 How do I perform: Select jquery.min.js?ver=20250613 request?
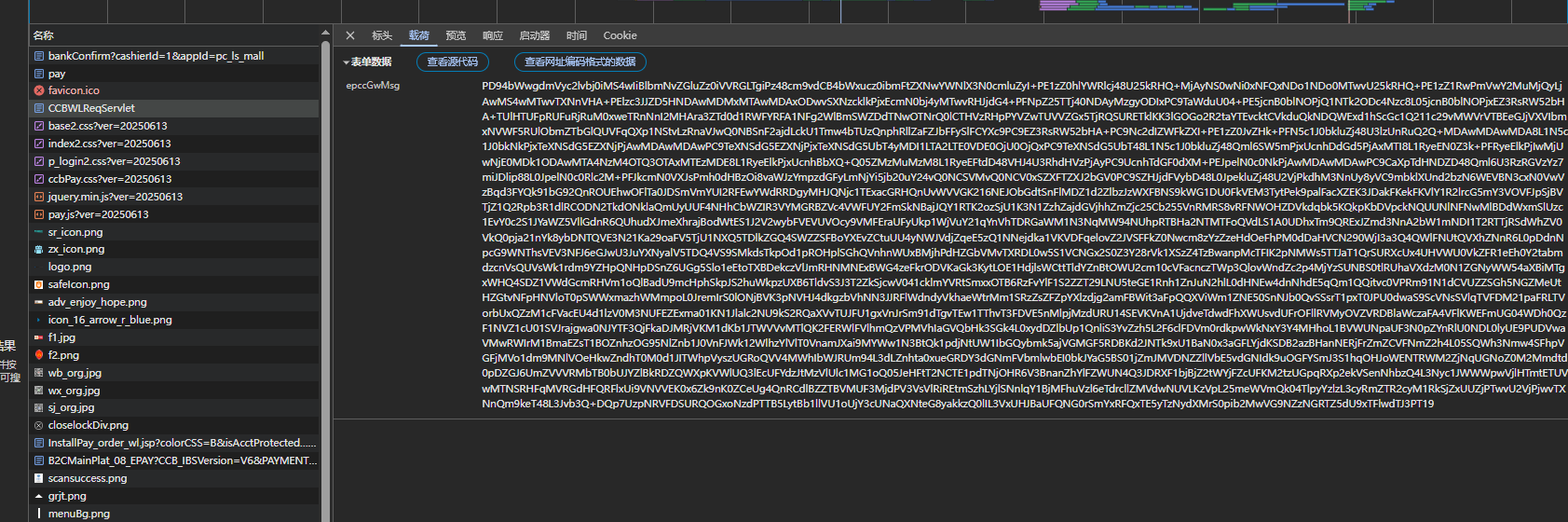point(175,197)
